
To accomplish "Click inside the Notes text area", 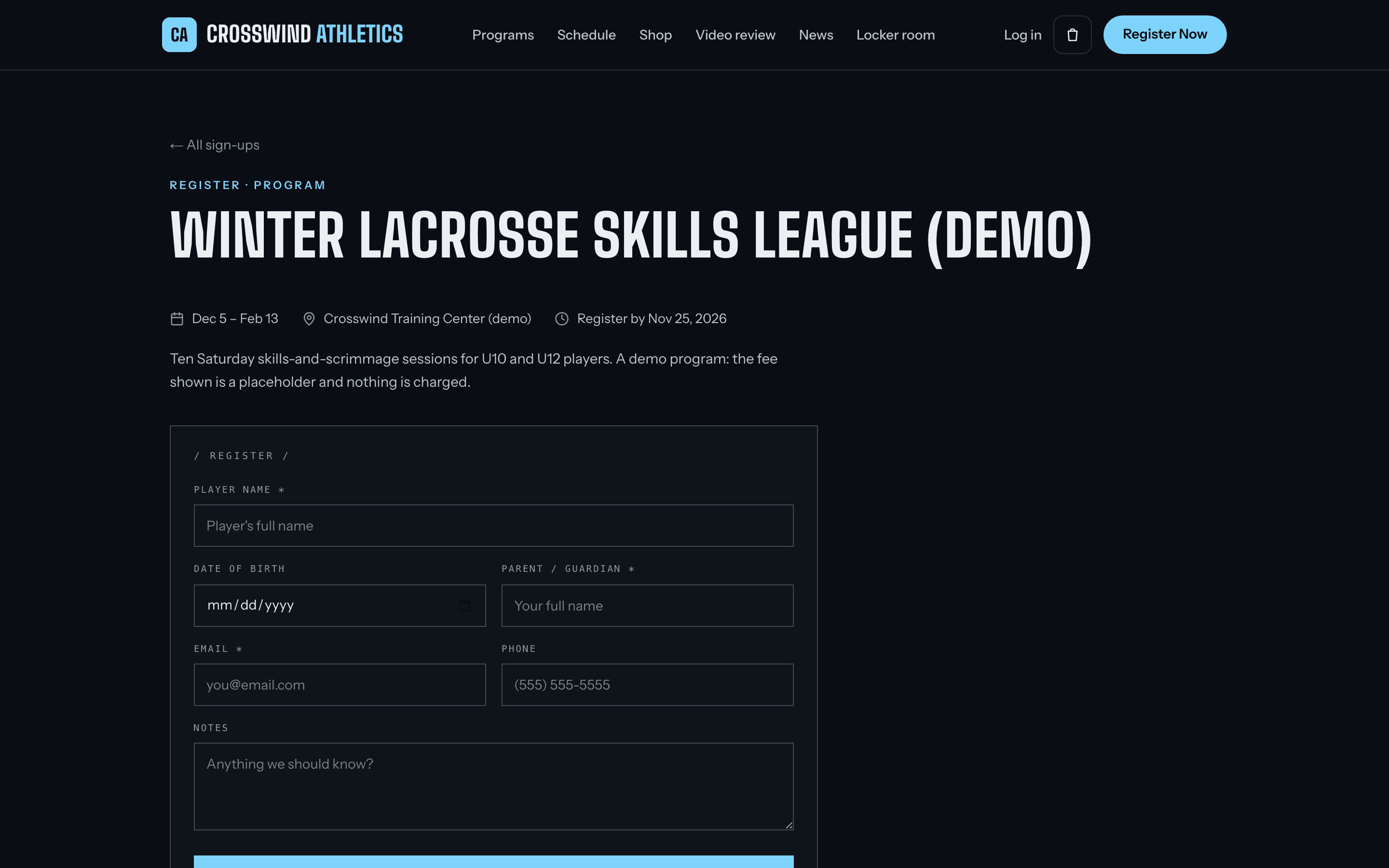I will pos(493,787).
